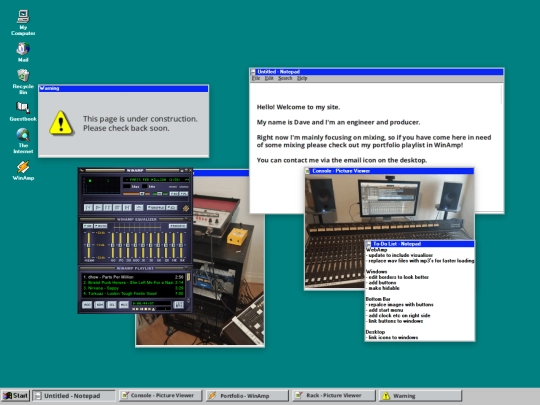Click the Start button on the taskbar
Viewport: 540px width, 405px height.
(15, 396)
